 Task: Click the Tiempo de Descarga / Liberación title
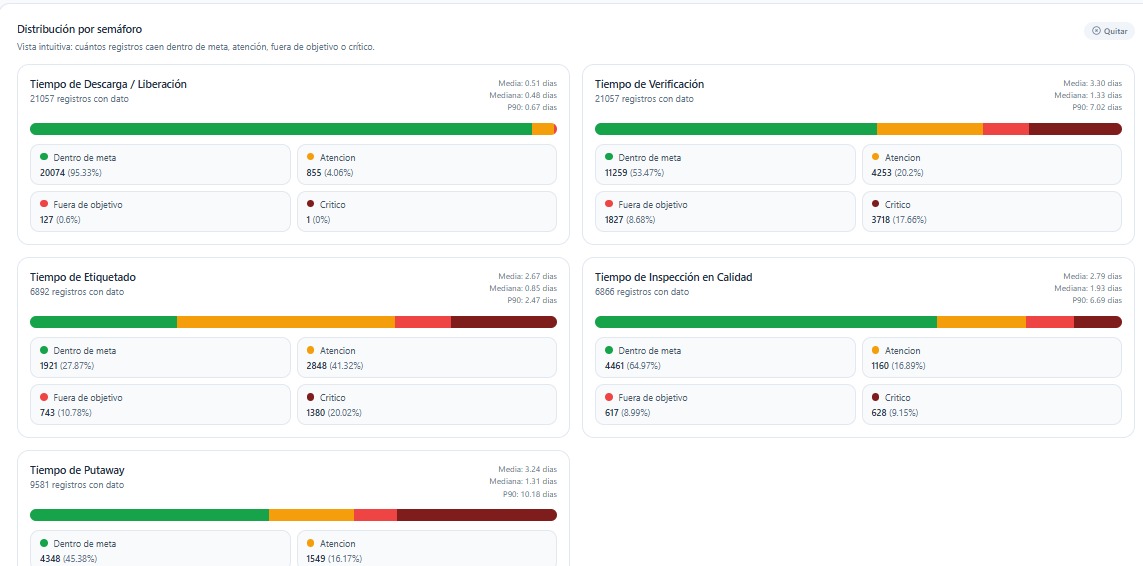108,84
